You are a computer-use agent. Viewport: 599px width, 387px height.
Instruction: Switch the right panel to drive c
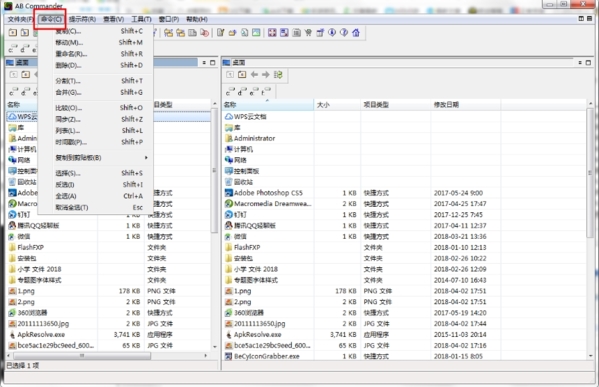[230, 91]
